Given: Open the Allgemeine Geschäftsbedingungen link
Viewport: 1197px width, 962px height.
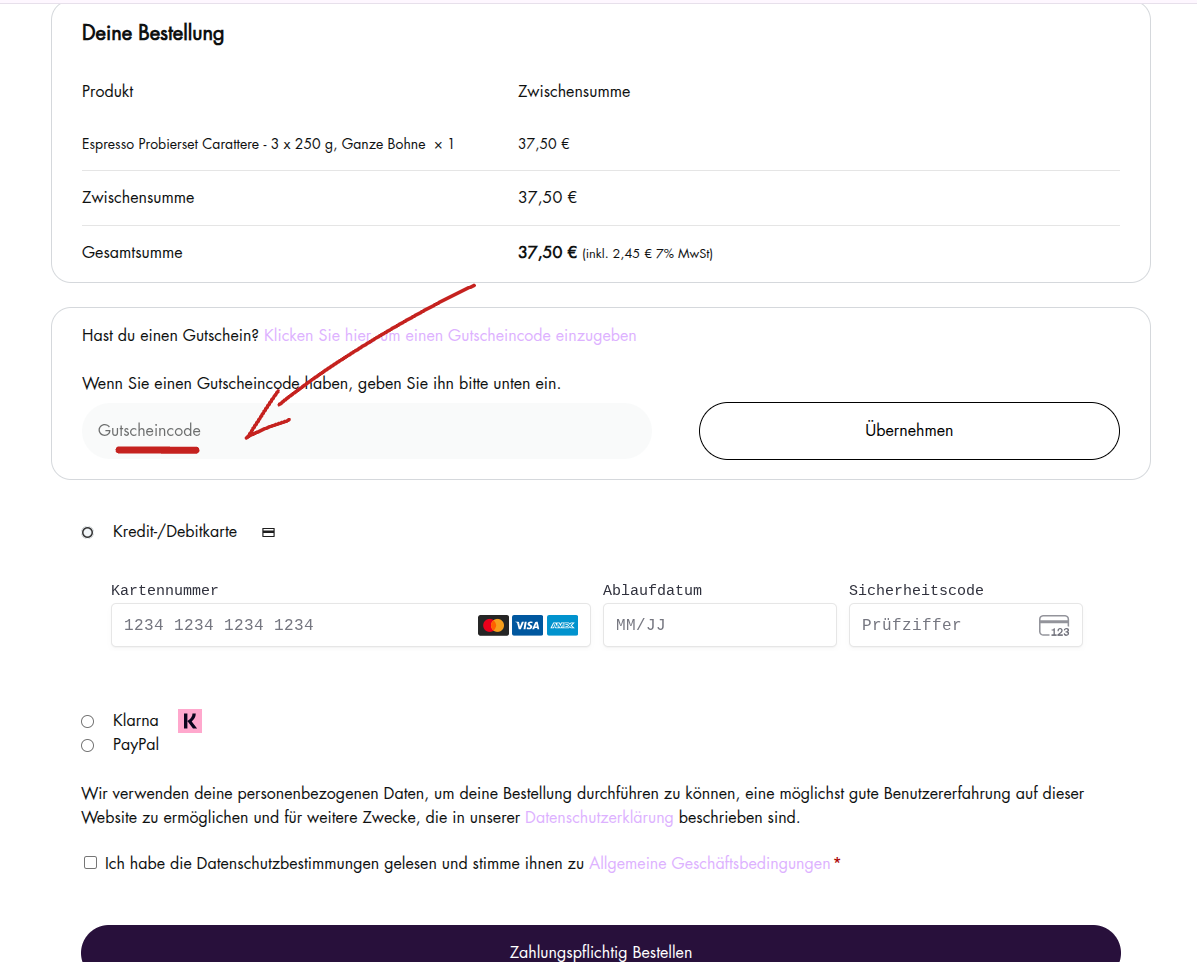Looking at the screenshot, I should click(x=709, y=863).
